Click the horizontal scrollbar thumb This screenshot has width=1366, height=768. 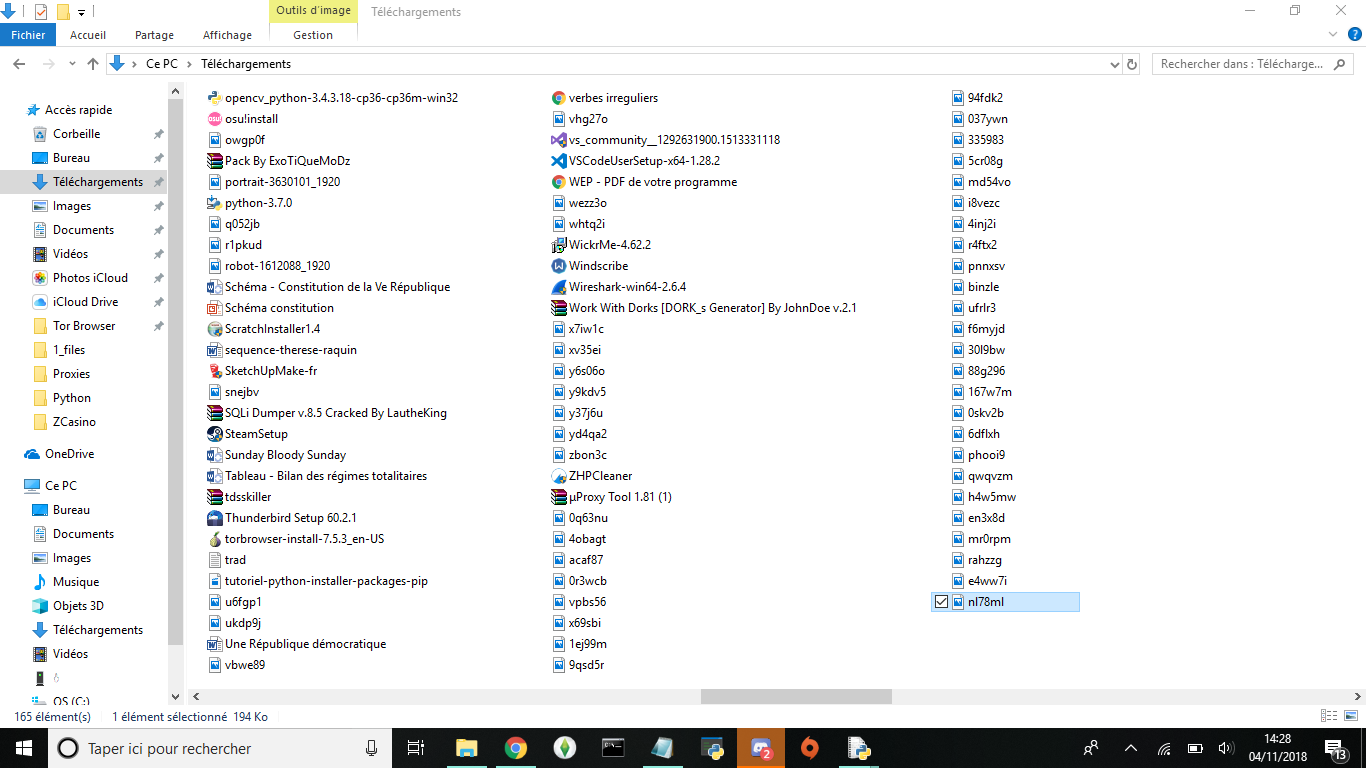coord(796,696)
